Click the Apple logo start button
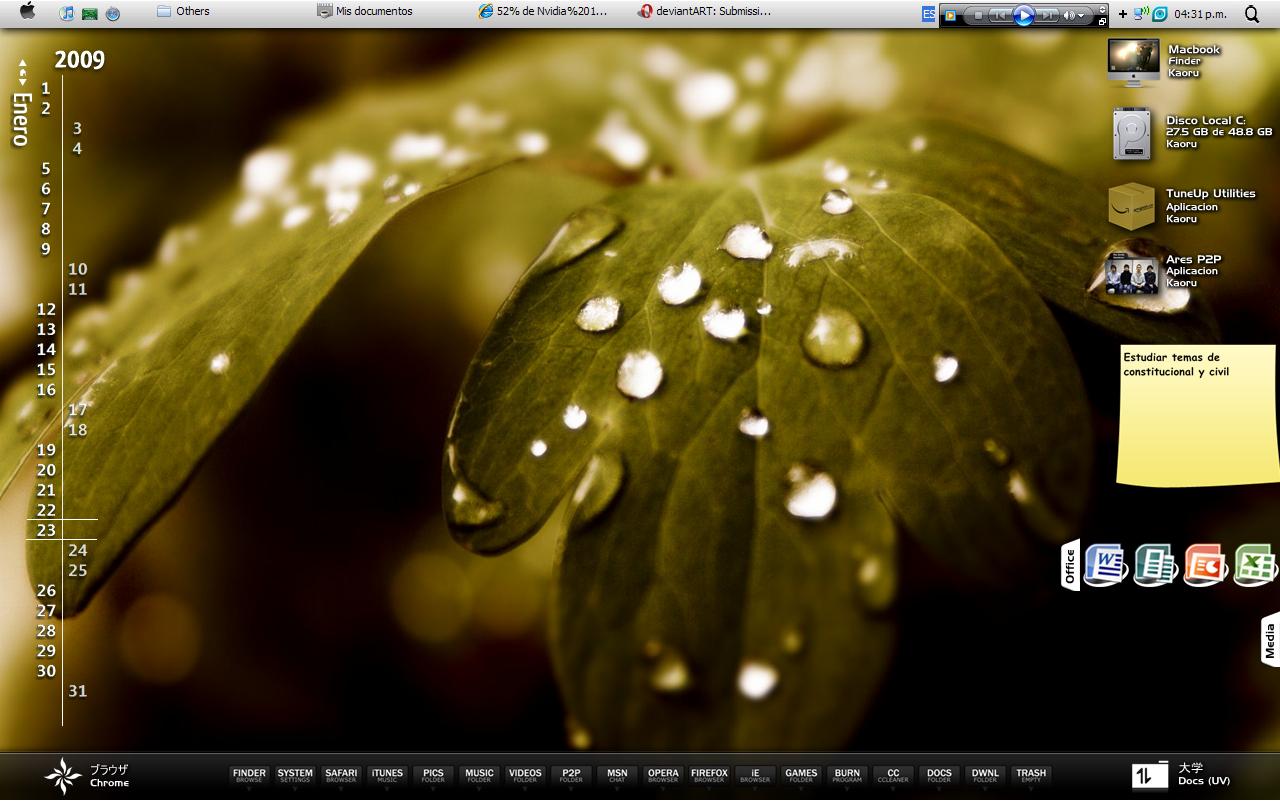1280x801 pixels. tap(27, 12)
